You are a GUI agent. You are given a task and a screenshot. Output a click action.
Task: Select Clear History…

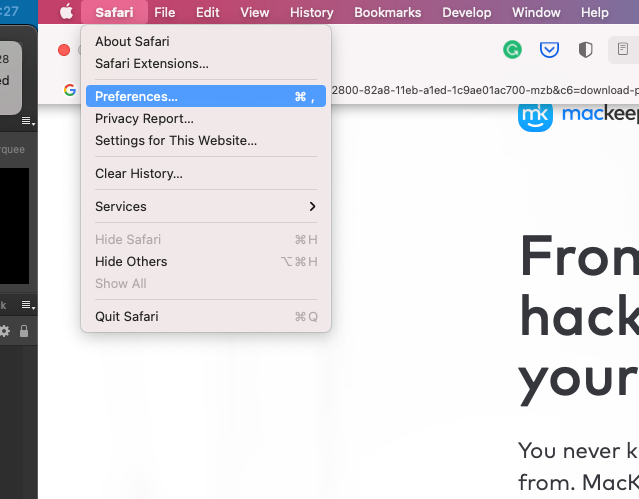tap(206, 174)
